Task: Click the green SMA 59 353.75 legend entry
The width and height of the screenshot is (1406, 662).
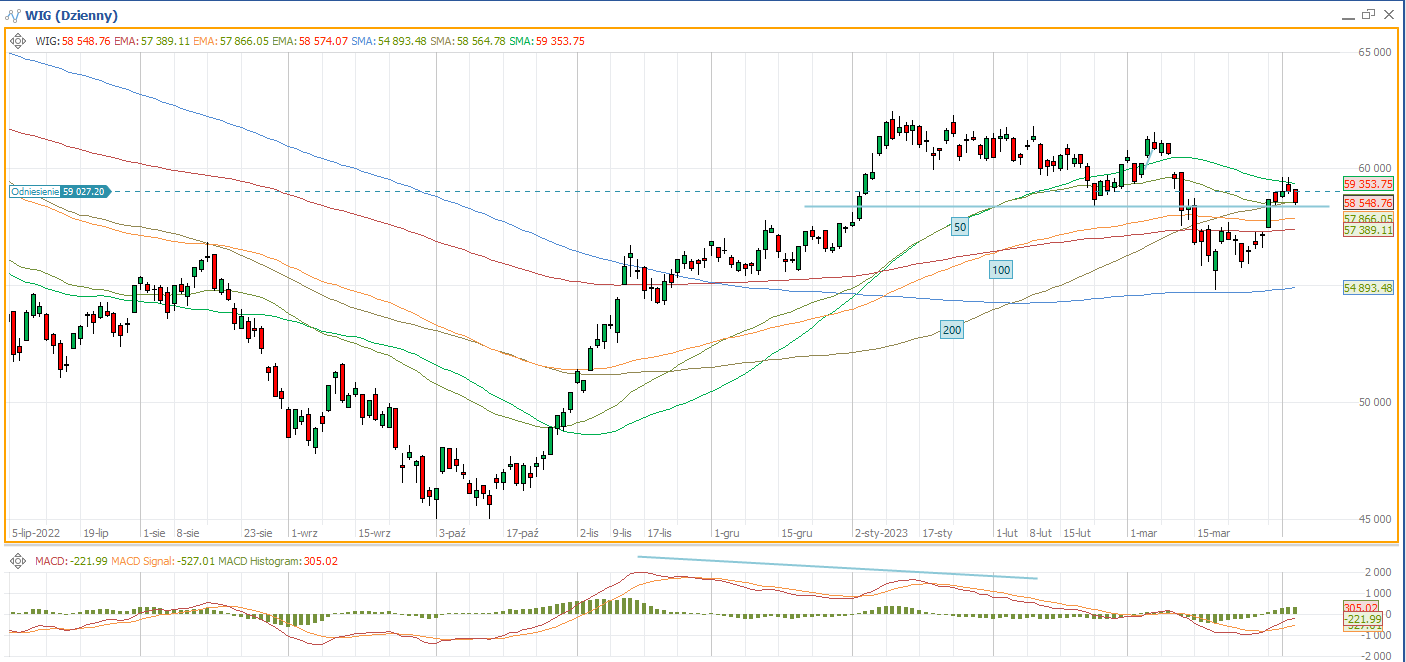Action: (x=547, y=41)
